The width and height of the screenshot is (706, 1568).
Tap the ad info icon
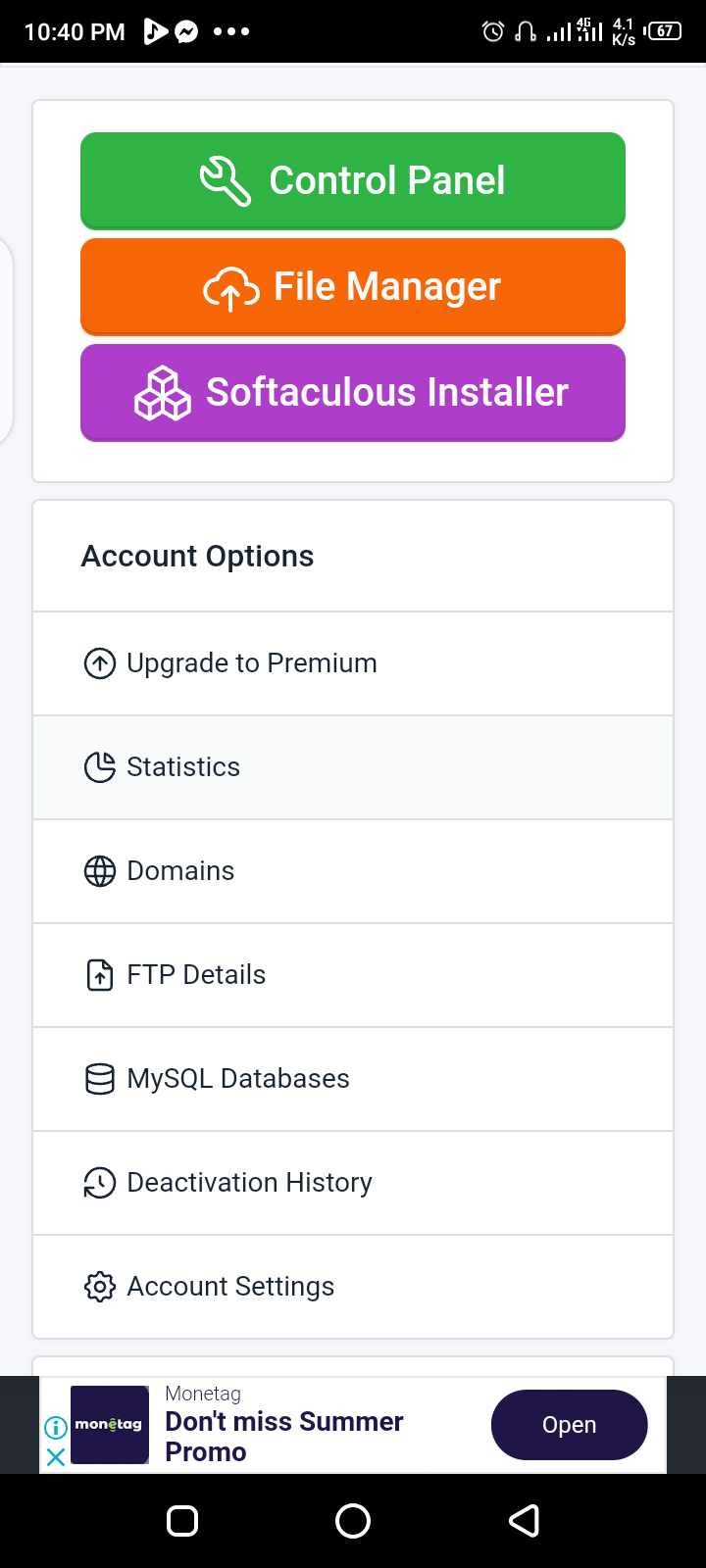[x=56, y=1427]
